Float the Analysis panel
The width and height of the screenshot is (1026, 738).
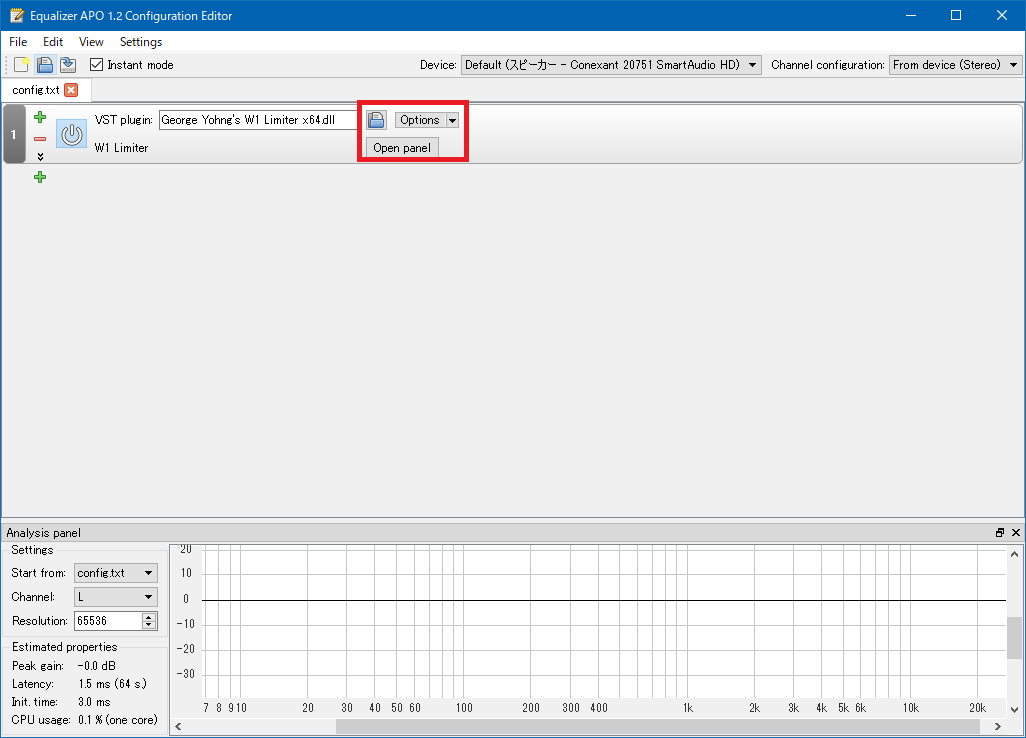coord(1000,533)
